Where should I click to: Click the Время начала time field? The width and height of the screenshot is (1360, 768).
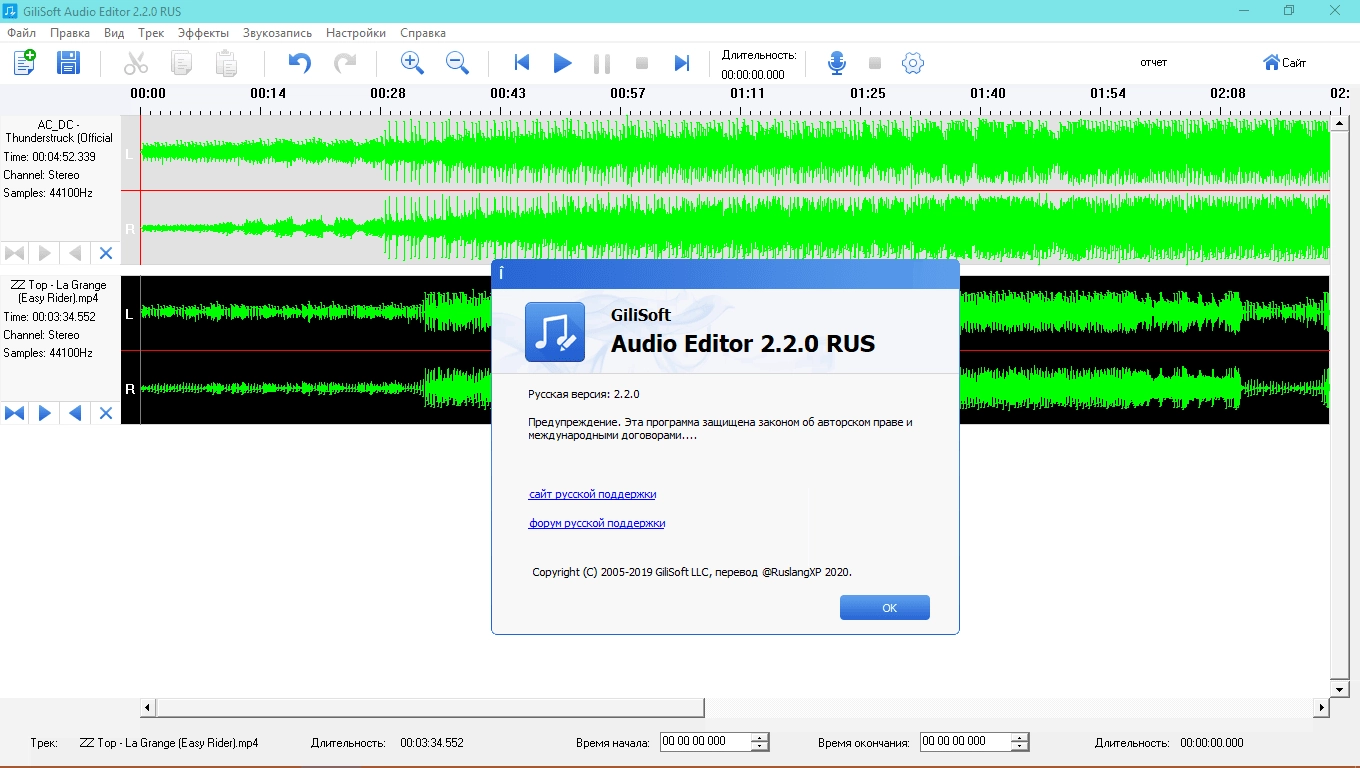[x=706, y=742]
